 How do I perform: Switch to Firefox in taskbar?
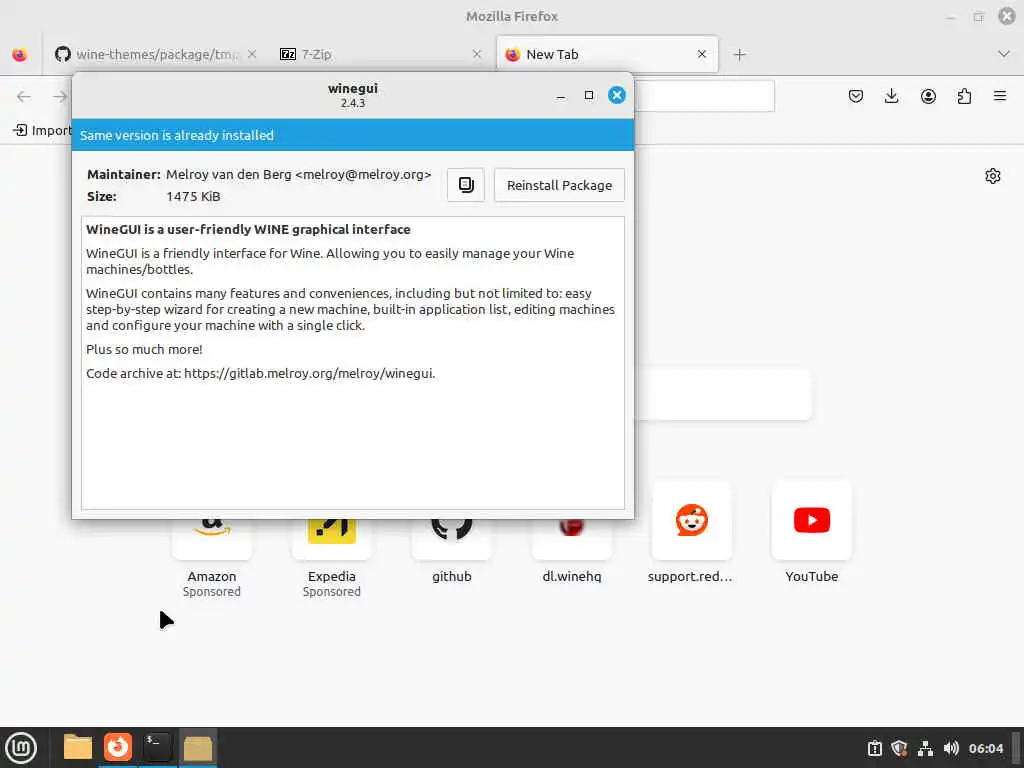(118, 748)
